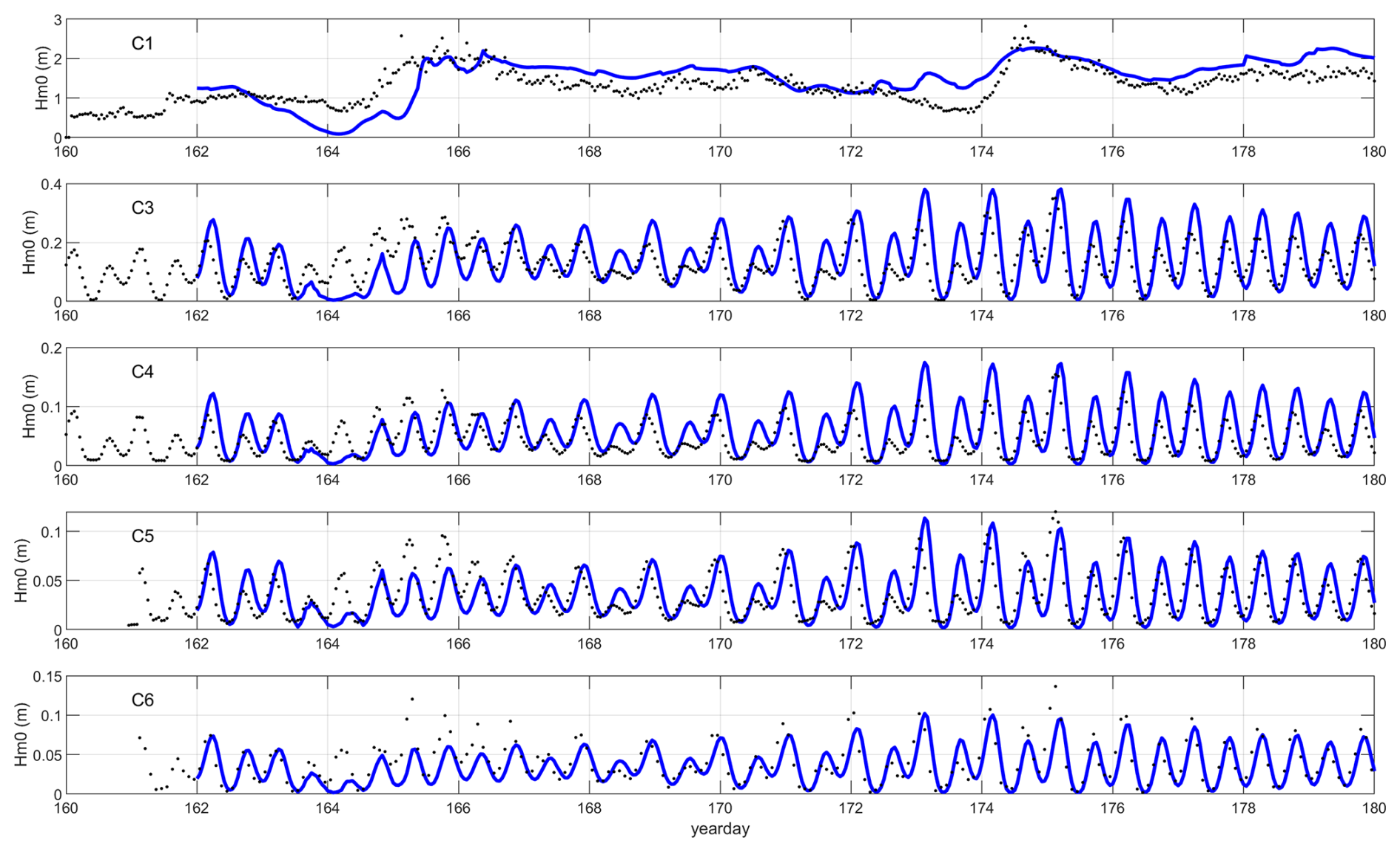
Task: Click the Hm0 (m) y-axis title of C6
Action: tap(21, 735)
